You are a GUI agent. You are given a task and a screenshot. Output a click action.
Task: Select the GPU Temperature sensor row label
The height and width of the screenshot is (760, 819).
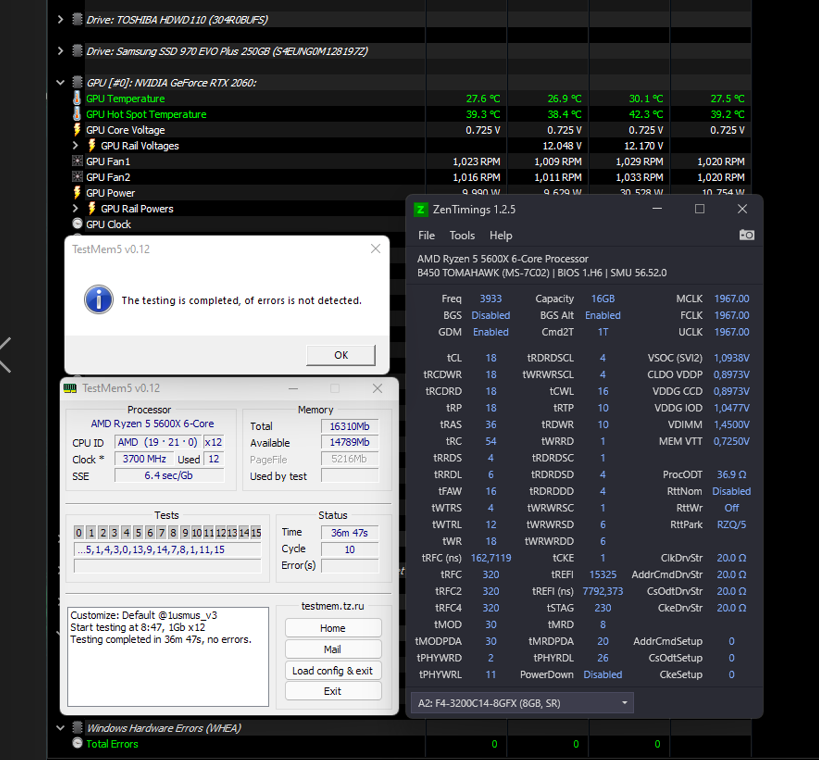click(125, 98)
